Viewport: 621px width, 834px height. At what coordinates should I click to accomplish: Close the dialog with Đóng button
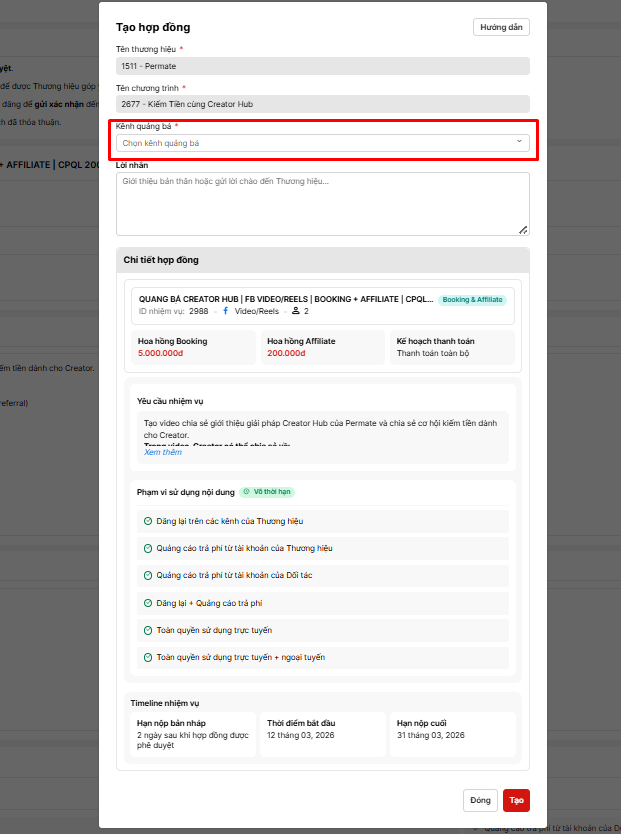[x=480, y=800]
